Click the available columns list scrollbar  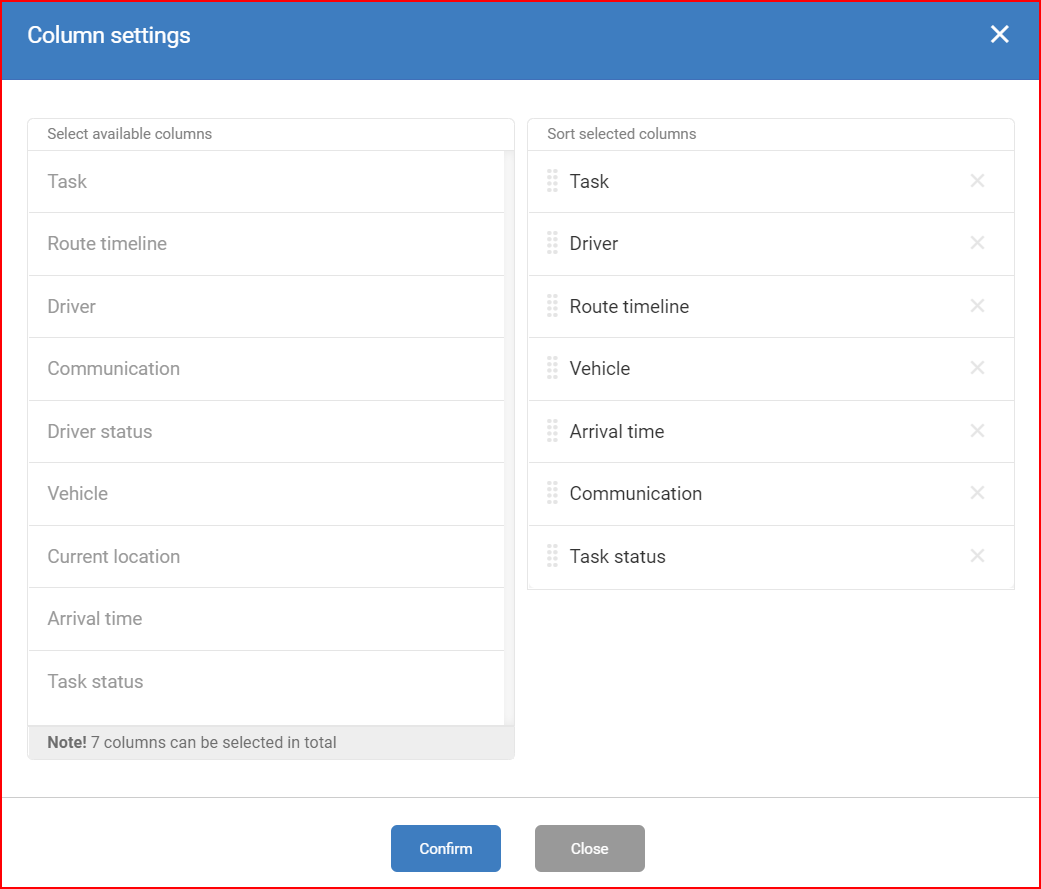pyautogui.click(x=509, y=438)
